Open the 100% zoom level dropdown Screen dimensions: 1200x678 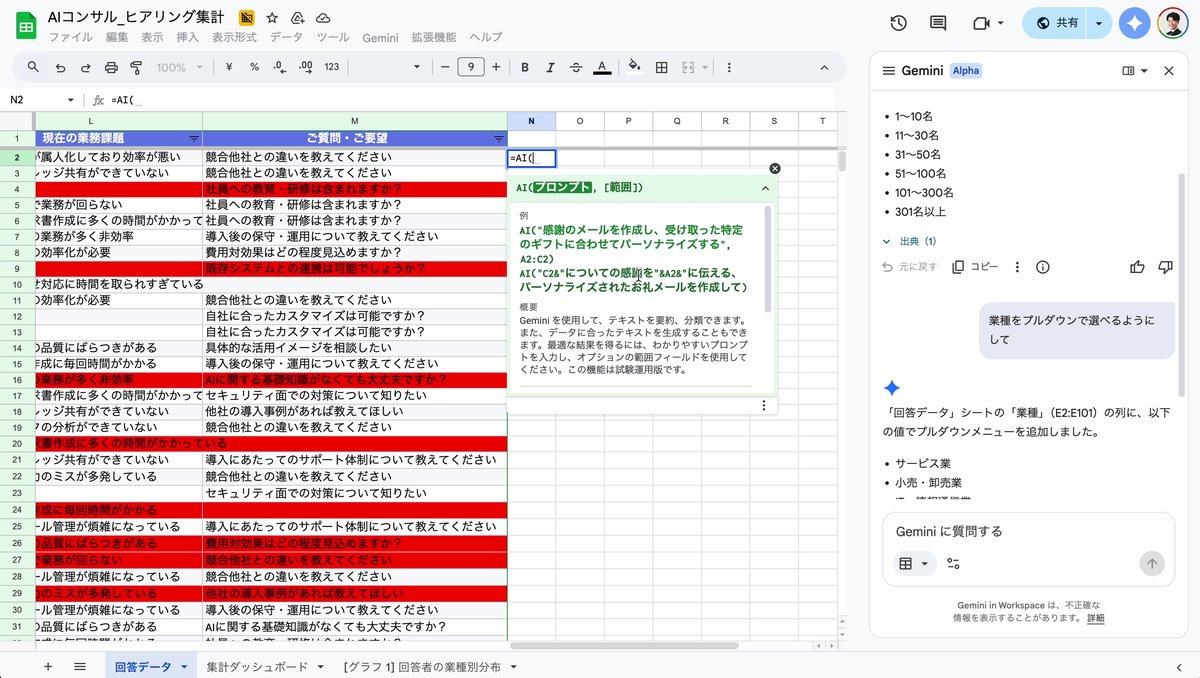tap(178, 67)
